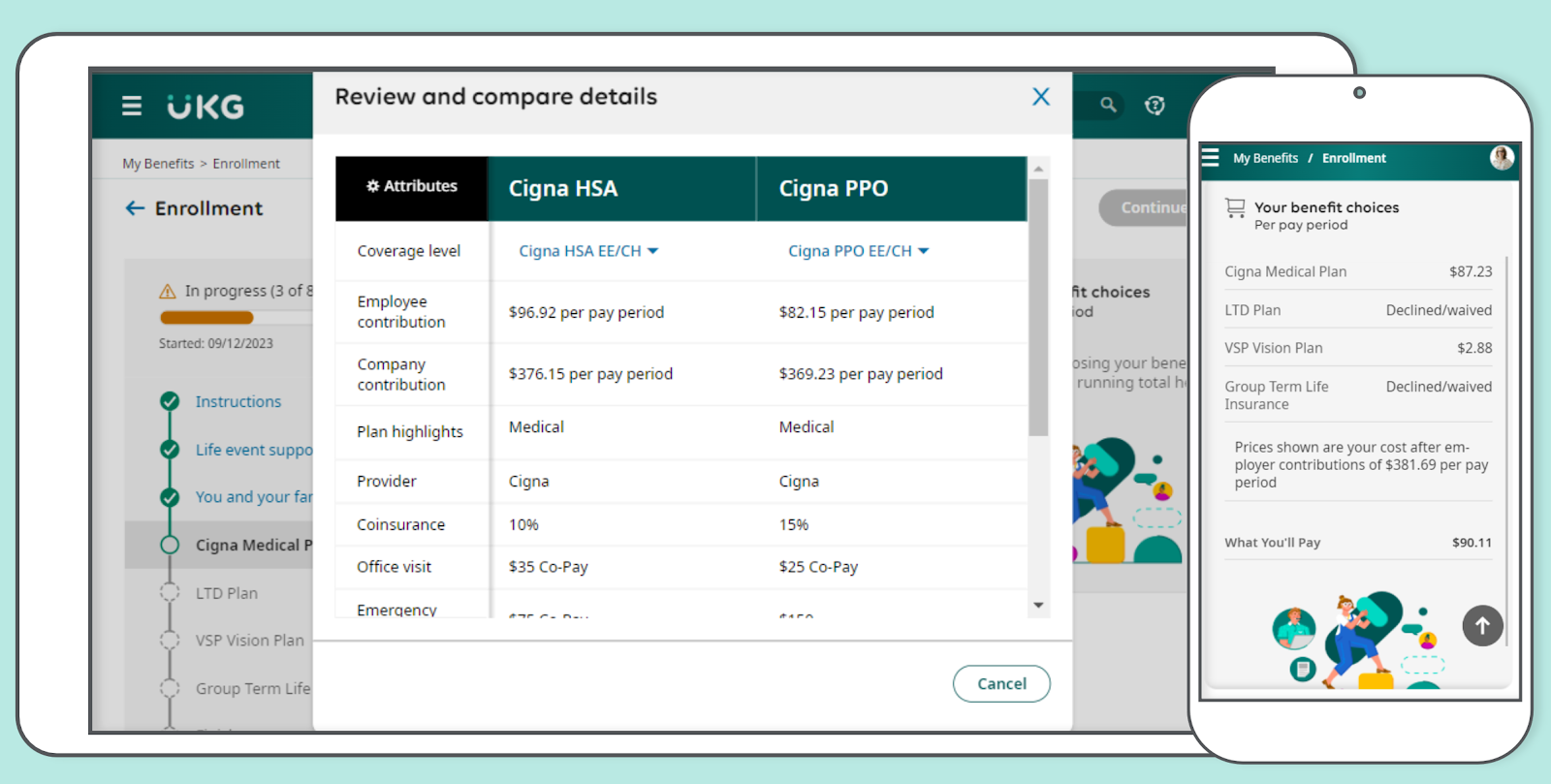Click the comparison table scrollbar thumb
This screenshot has height=784, width=1551.
tap(1038, 307)
